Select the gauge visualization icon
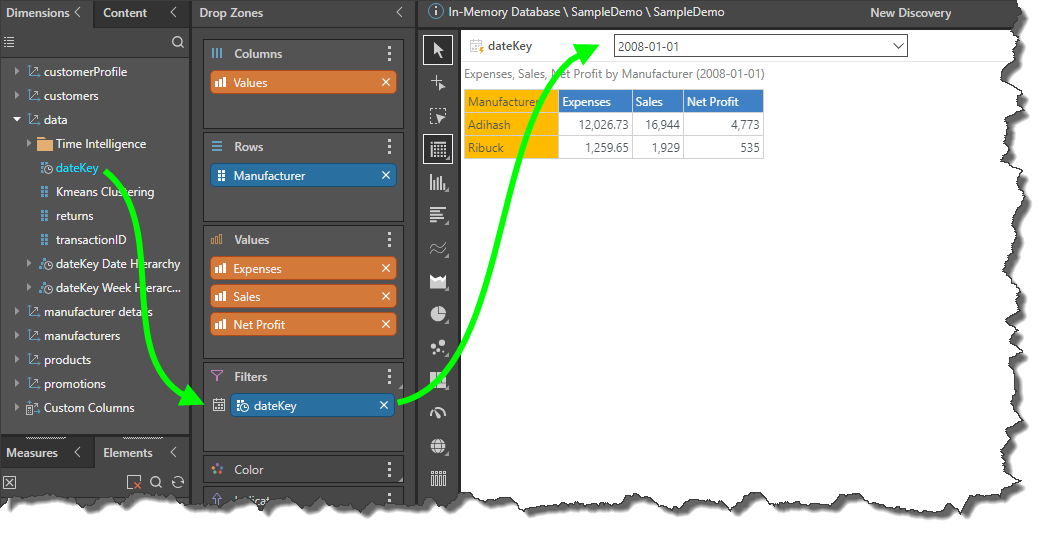Viewport: 1048px width, 536px height. click(437, 413)
